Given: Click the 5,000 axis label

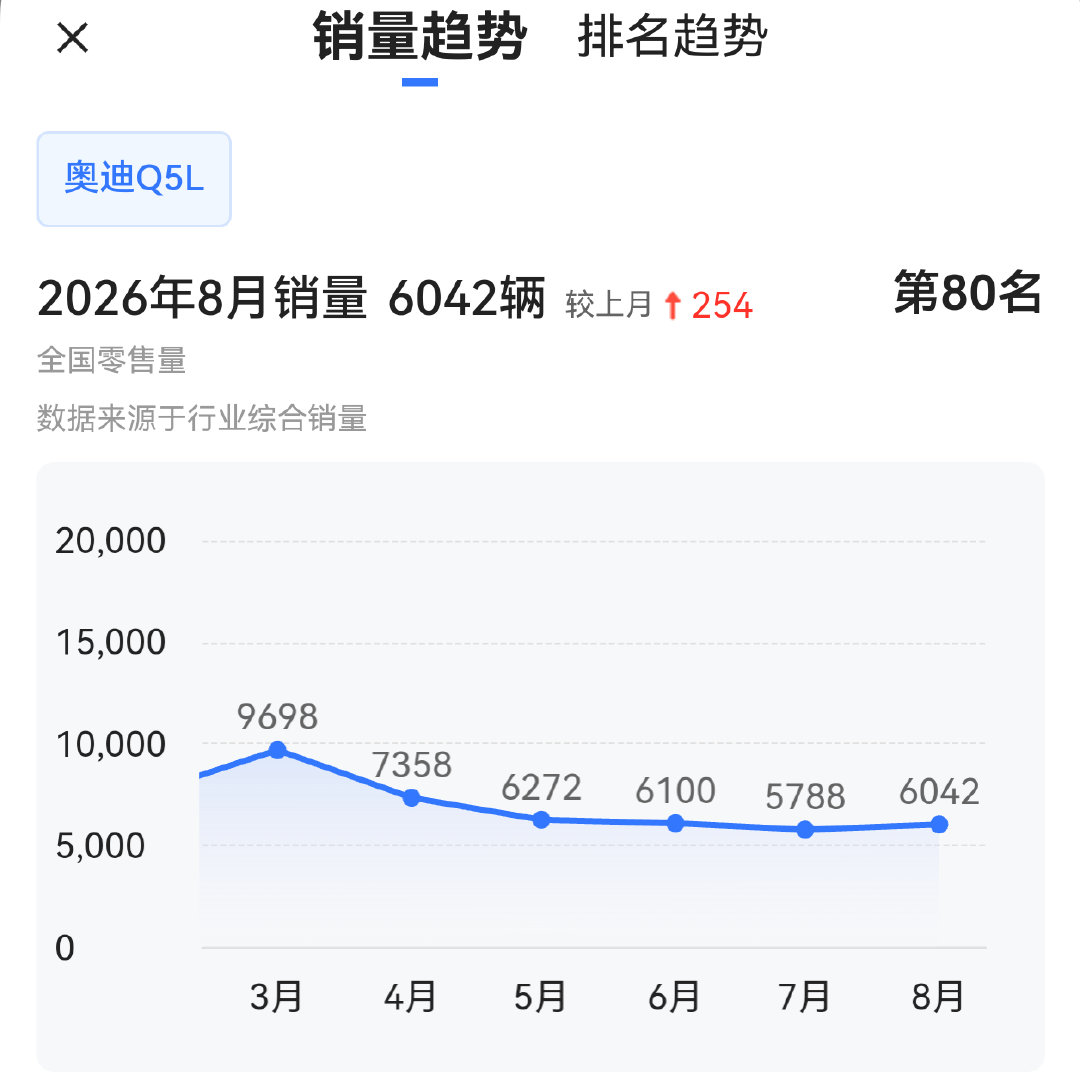Looking at the screenshot, I should 100,846.
